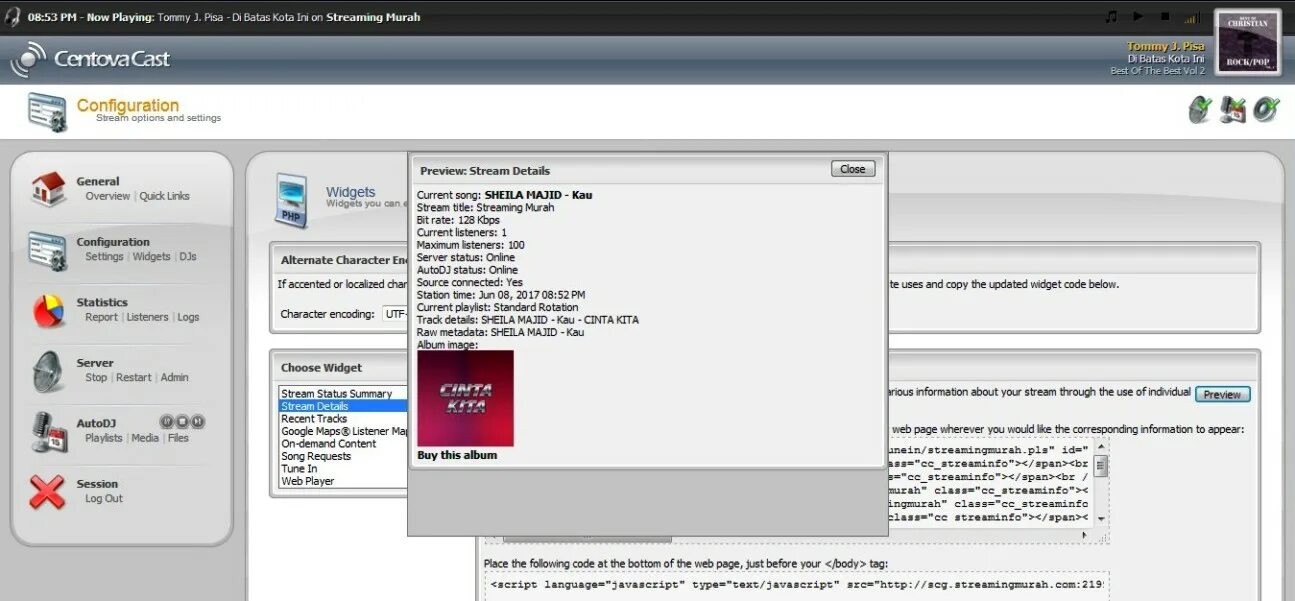The height and width of the screenshot is (601, 1295).
Task: Open the Statistics Report link
Action: point(101,317)
